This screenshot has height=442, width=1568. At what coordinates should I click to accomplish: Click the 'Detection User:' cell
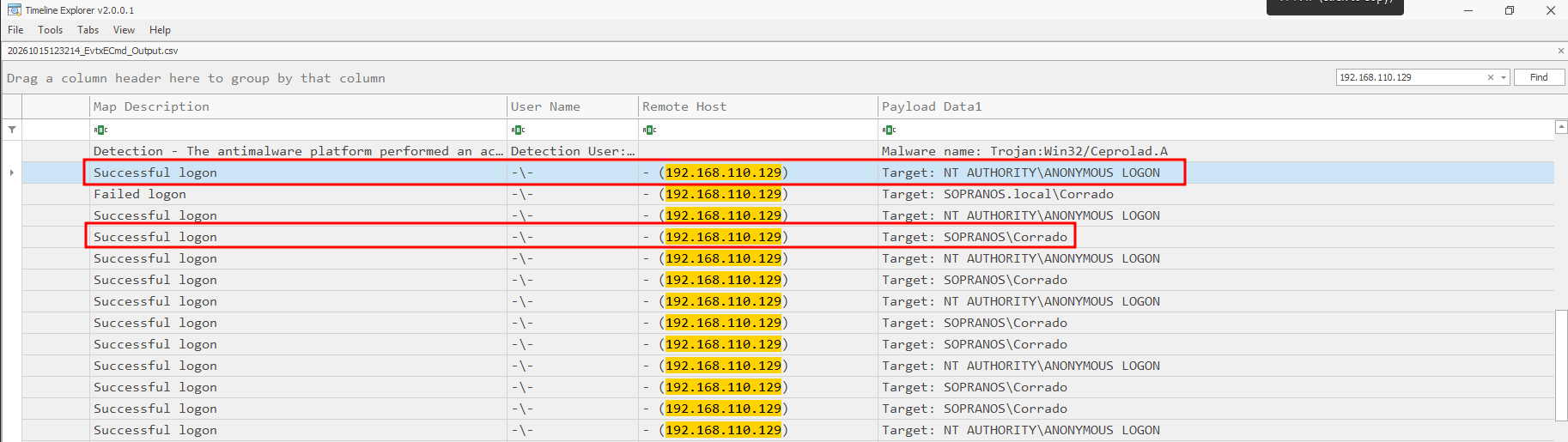[x=573, y=151]
